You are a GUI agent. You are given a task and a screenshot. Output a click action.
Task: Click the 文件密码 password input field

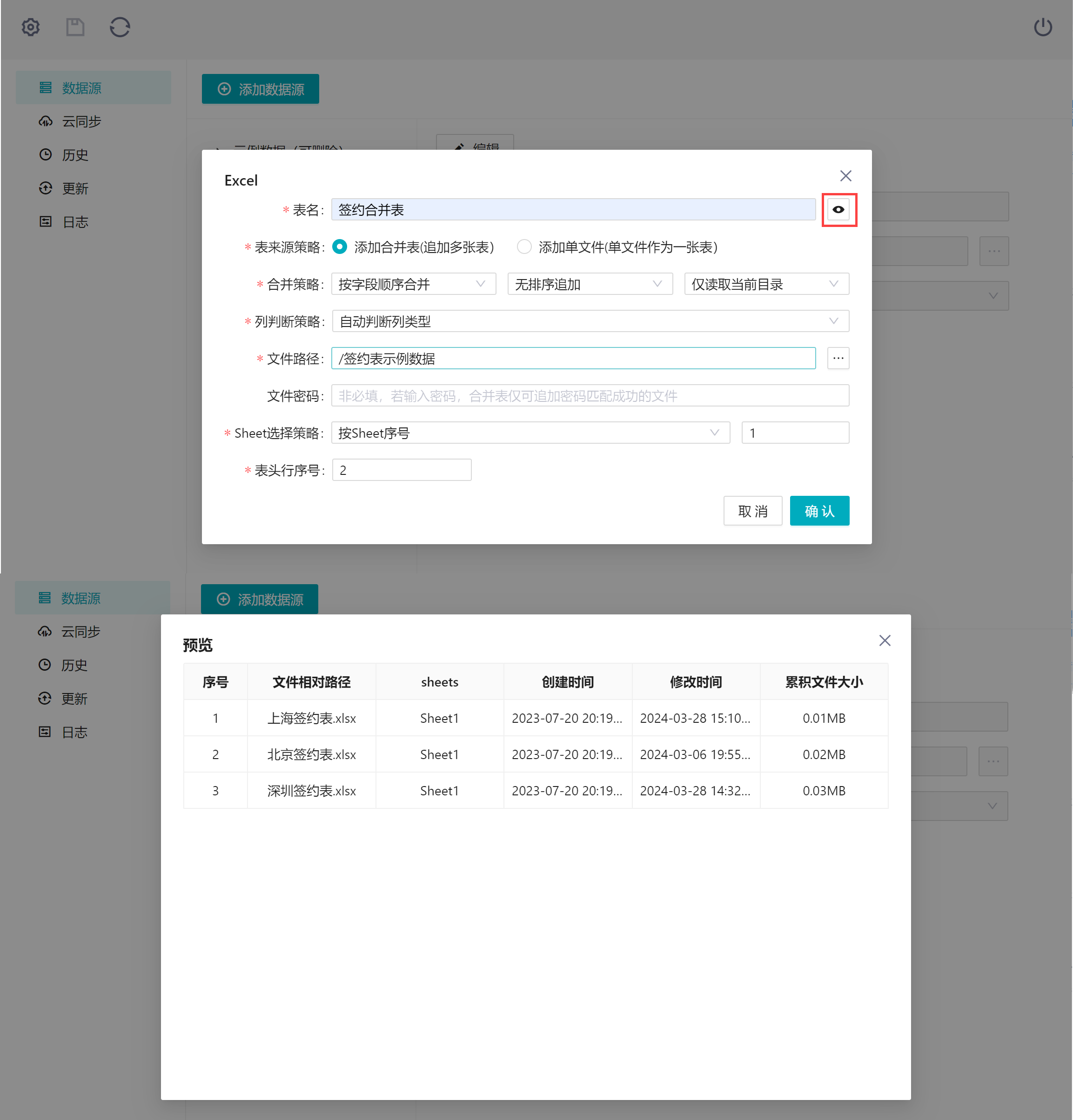[x=590, y=395]
